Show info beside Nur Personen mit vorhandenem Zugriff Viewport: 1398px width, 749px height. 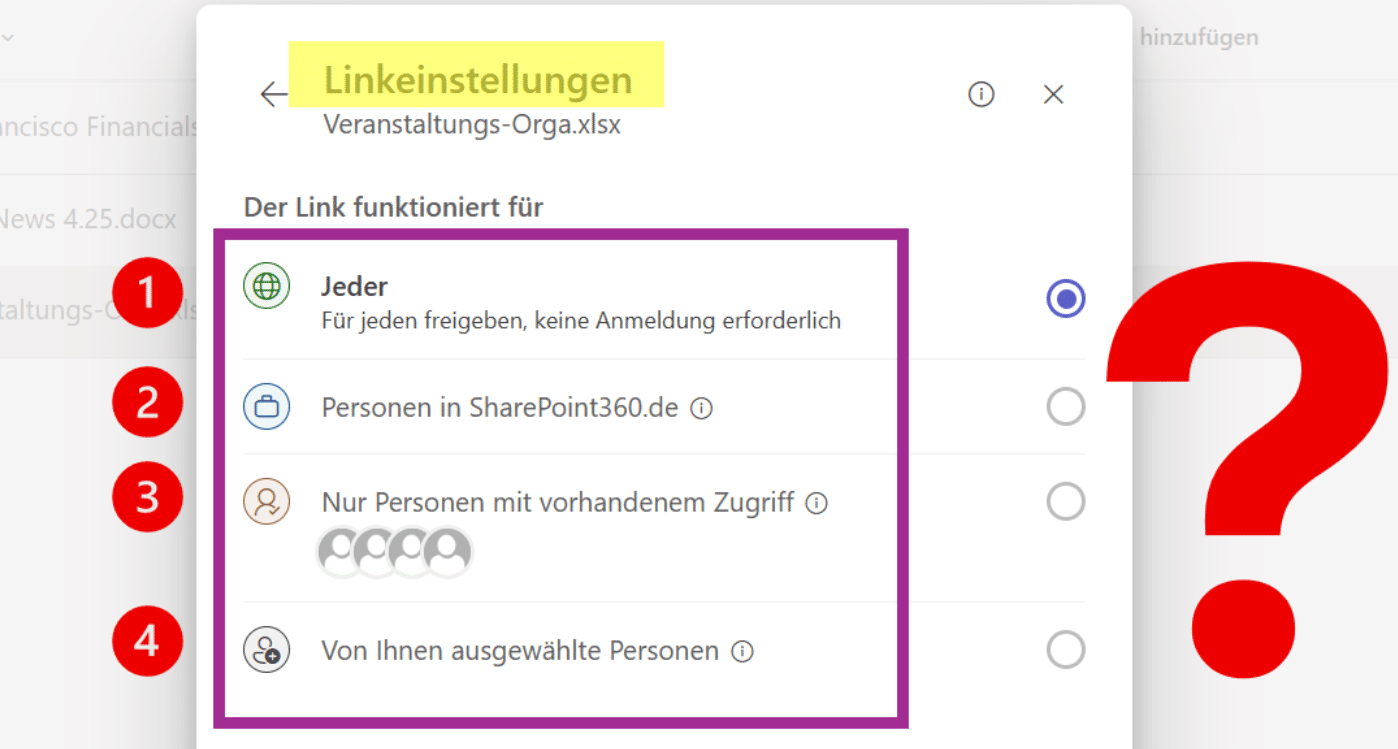(x=817, y=503)
